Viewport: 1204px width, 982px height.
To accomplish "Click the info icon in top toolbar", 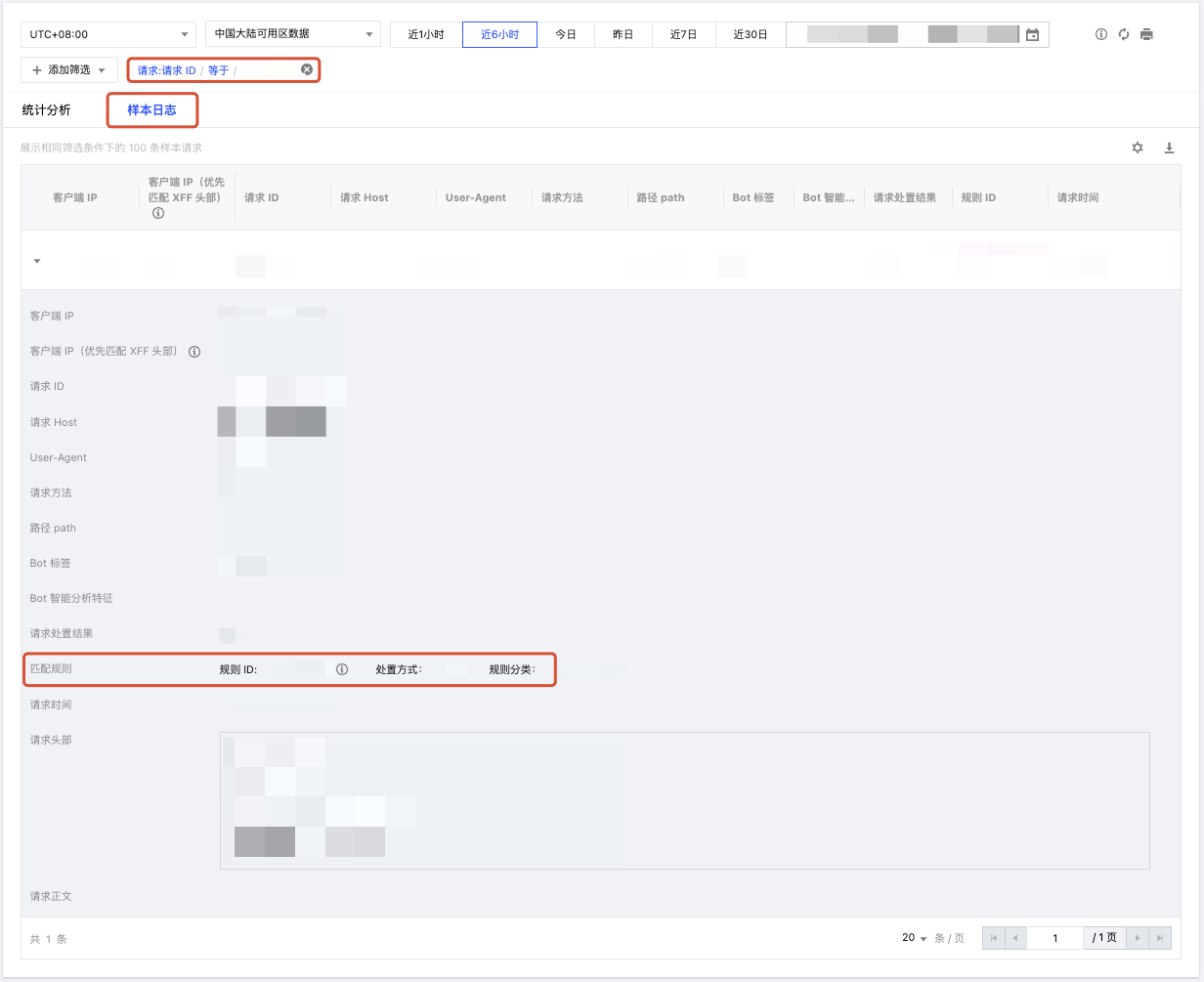I will 1101,34.
